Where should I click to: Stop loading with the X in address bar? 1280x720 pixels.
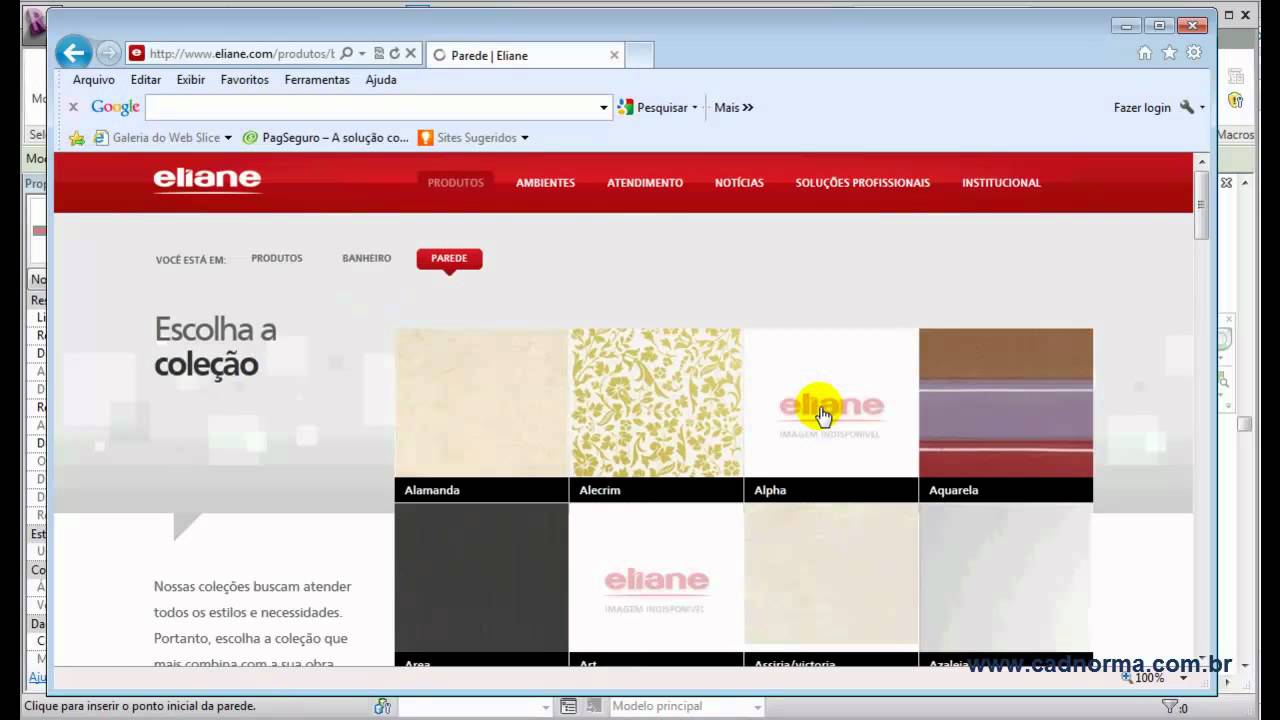(410, 54)
